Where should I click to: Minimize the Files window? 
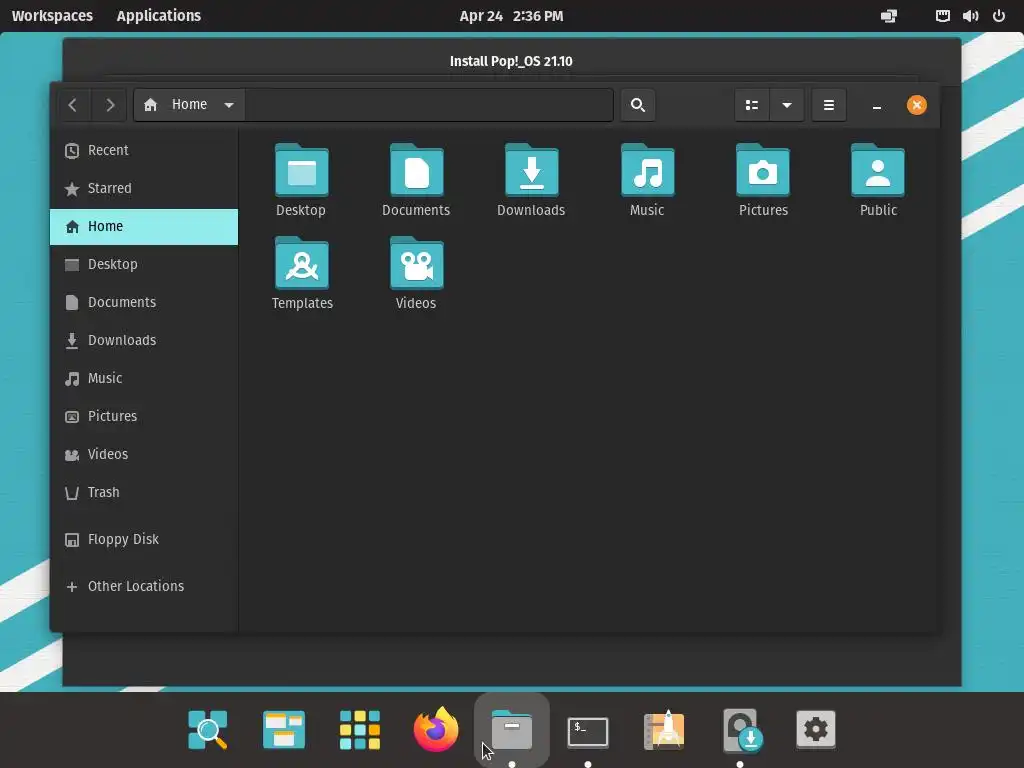pyautogui.click(x=877, y=106)
